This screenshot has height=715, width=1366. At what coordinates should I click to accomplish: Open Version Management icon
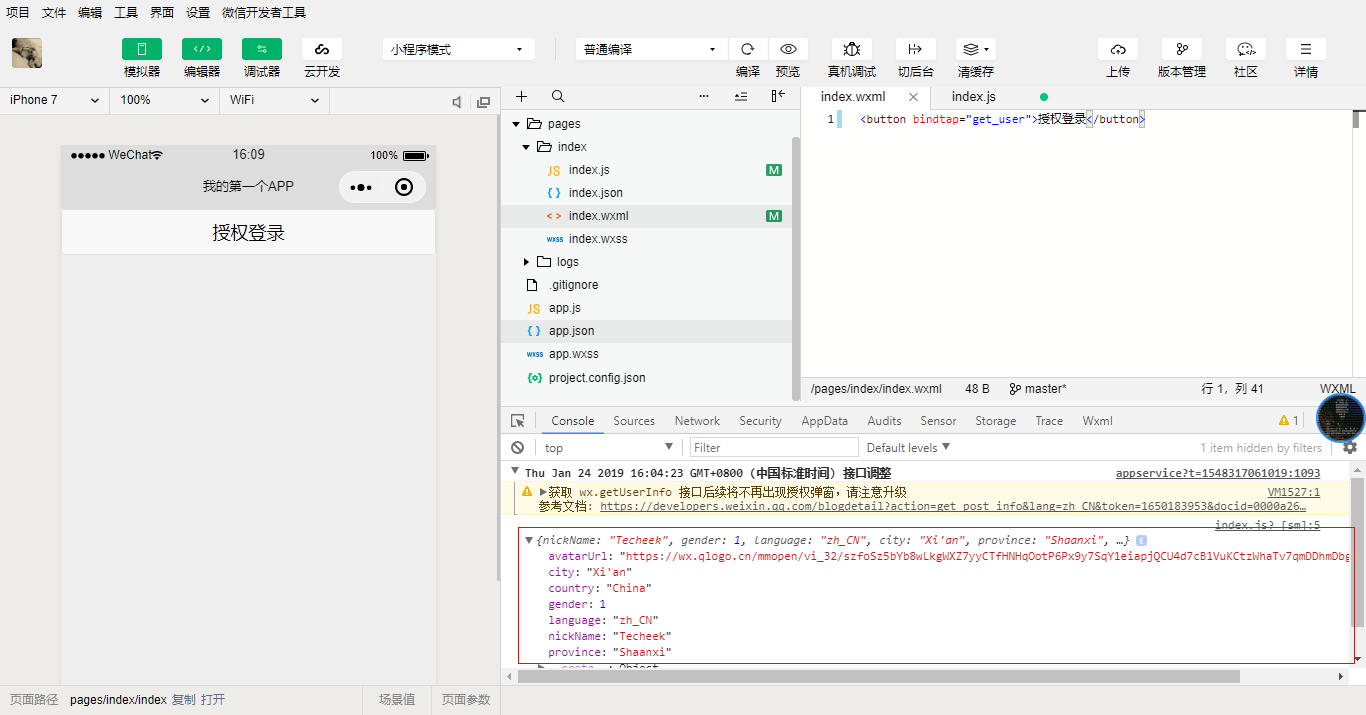point(1181,49)
